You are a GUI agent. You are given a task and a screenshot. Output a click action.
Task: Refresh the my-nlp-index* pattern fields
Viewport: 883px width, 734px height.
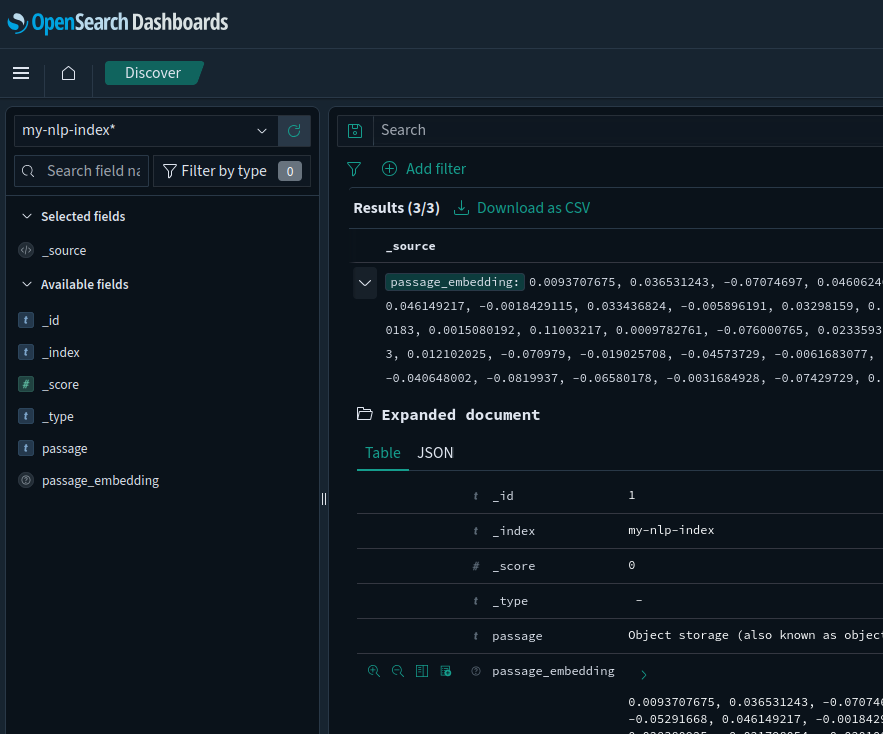(294, 131)
